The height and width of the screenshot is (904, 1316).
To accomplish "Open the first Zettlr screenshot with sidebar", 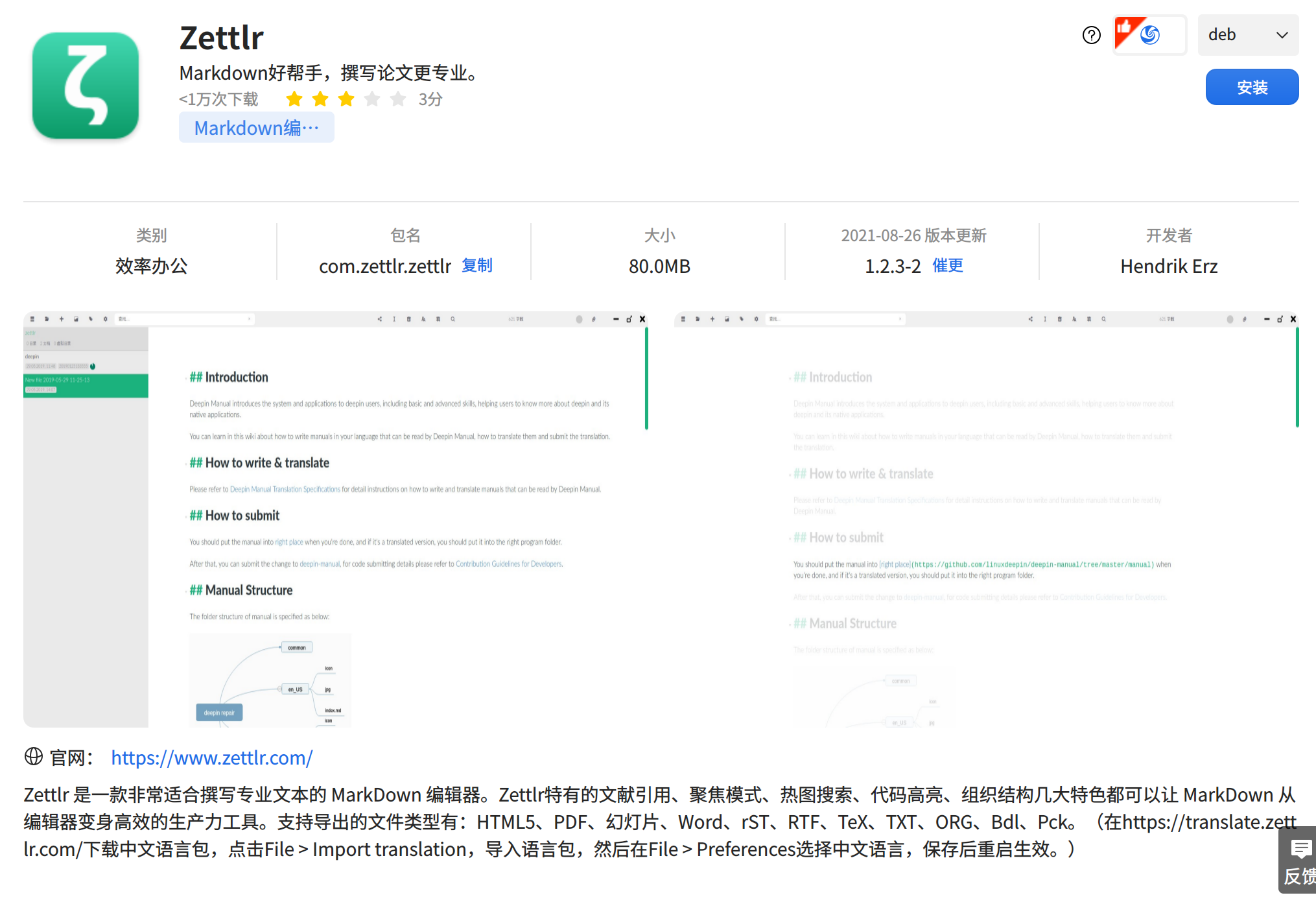I will coord(336,519).
